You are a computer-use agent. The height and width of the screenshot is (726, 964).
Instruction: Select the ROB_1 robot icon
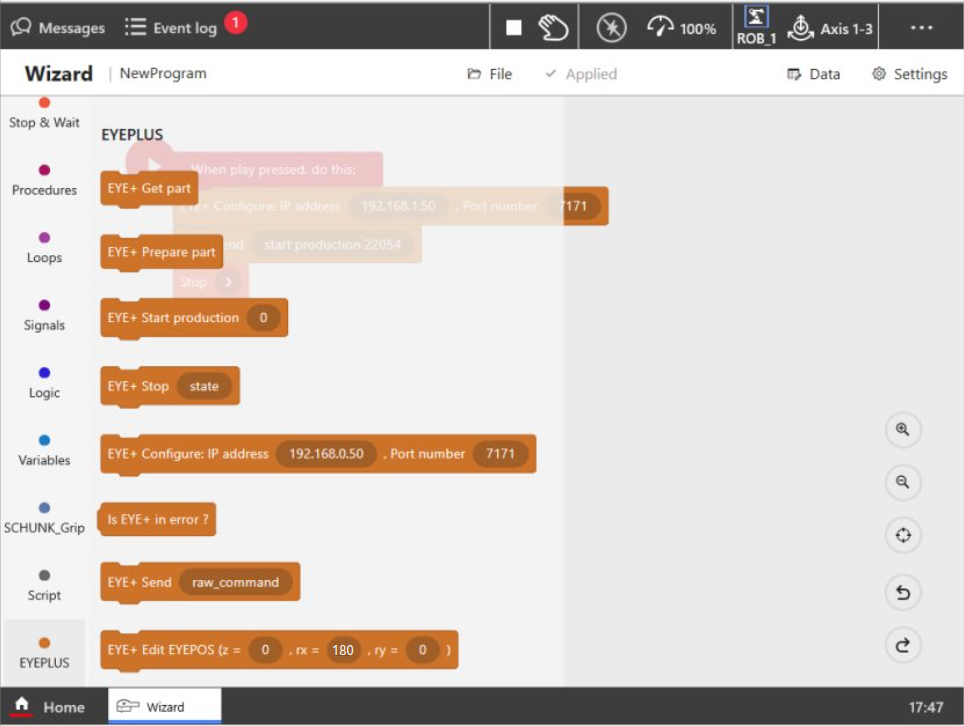click(755, 26)
